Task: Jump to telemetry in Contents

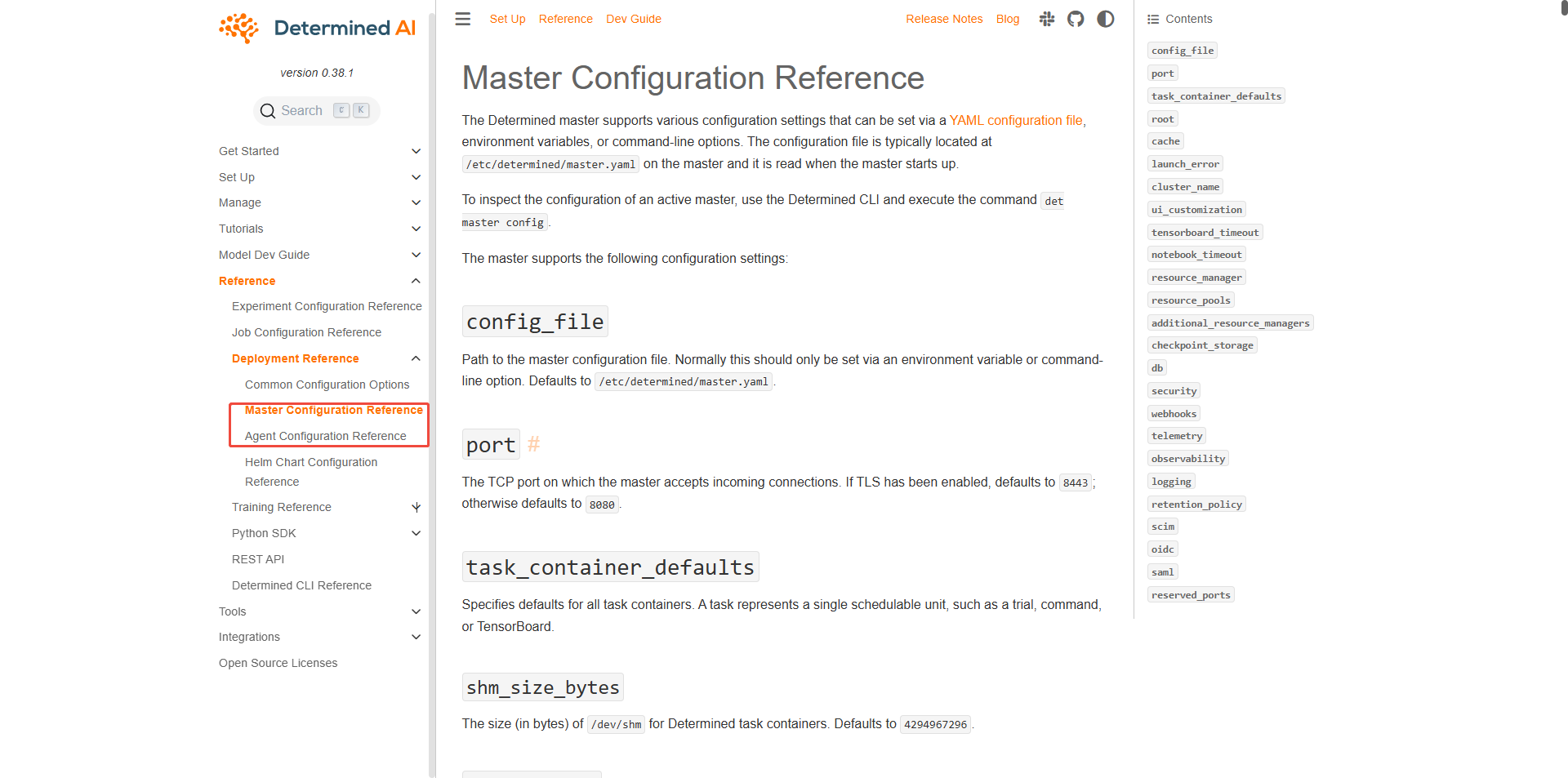Action: click(x=1177, y=436)
